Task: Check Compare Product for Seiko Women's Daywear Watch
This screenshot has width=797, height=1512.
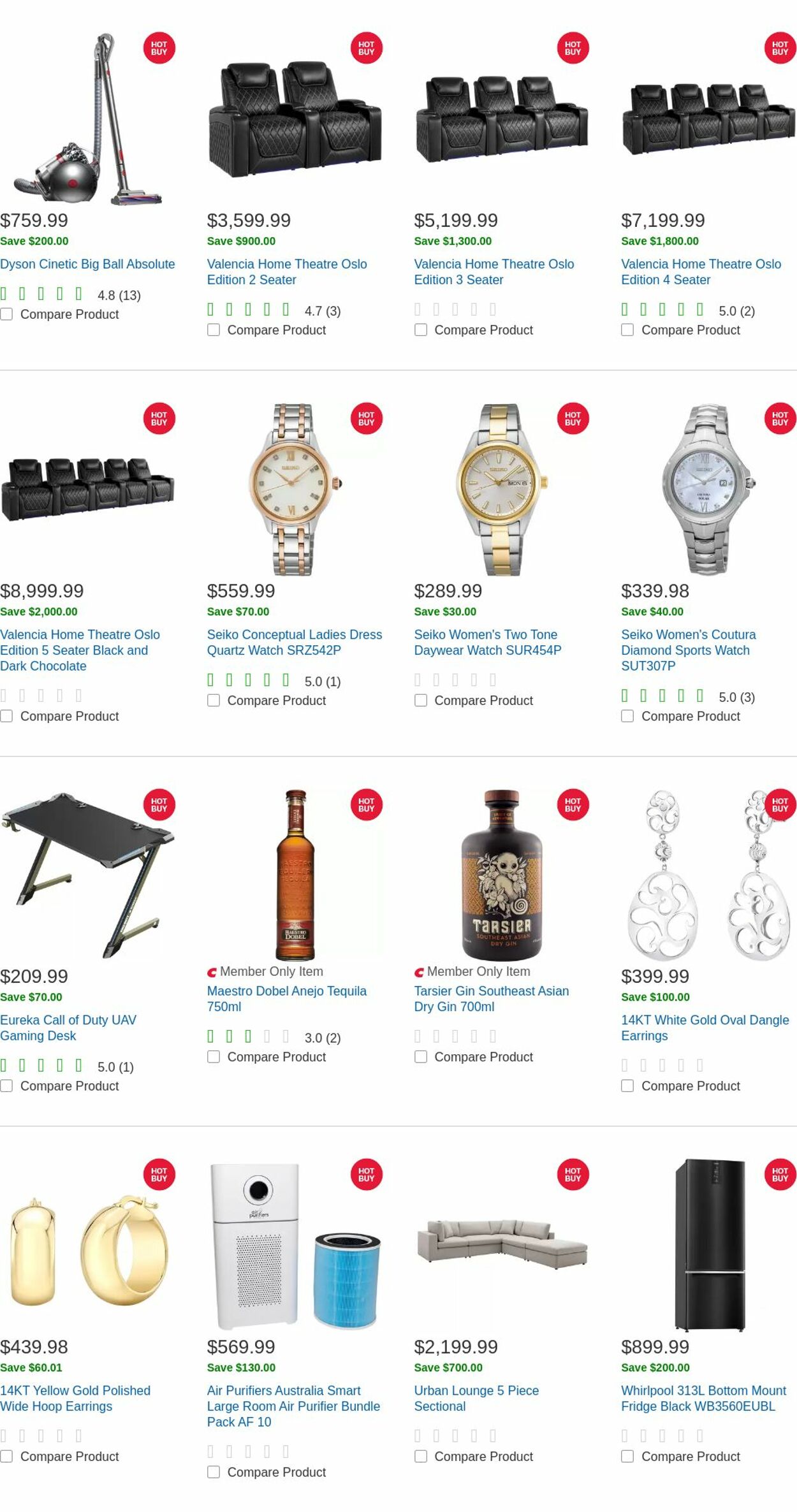Action: (421, 700)
